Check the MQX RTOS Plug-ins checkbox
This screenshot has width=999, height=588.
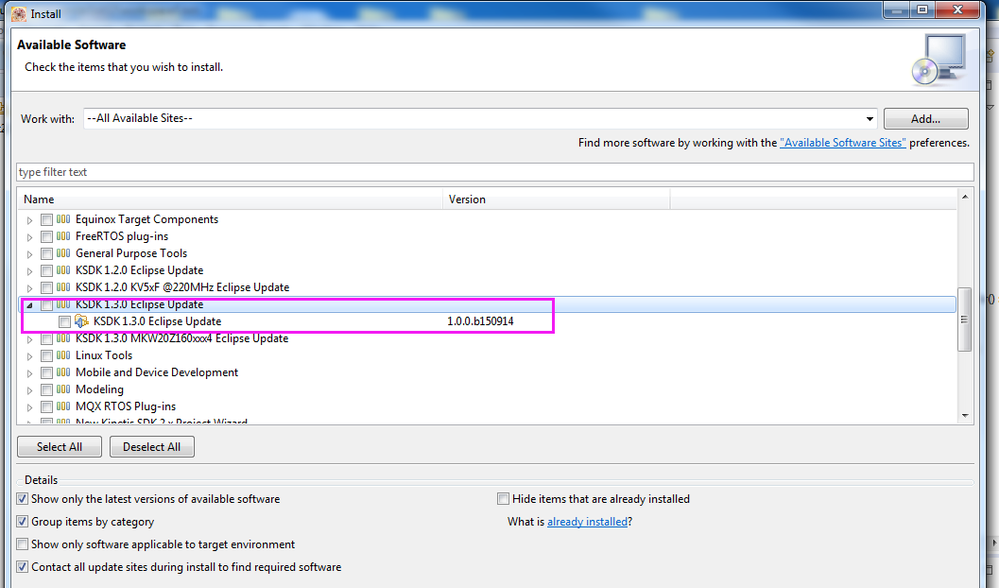(x=47, y=406)
